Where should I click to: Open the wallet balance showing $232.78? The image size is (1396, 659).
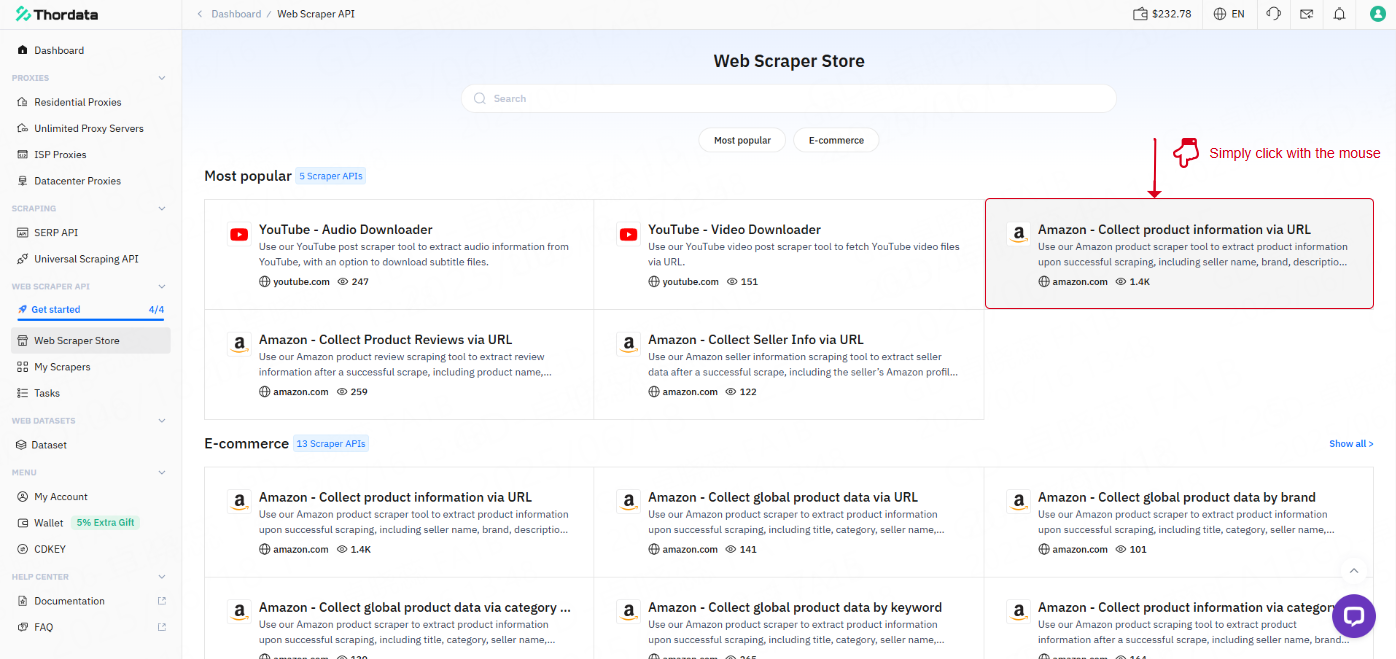click(x=1161, y=14)
